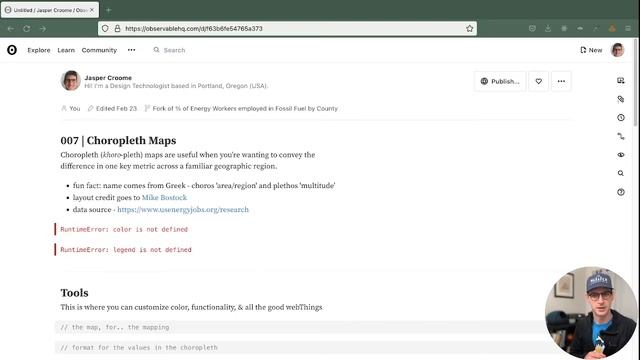Open the more options ellipsis in top nav
The height and width of the screenshot is (360, 640).
[x=131, y=50]
